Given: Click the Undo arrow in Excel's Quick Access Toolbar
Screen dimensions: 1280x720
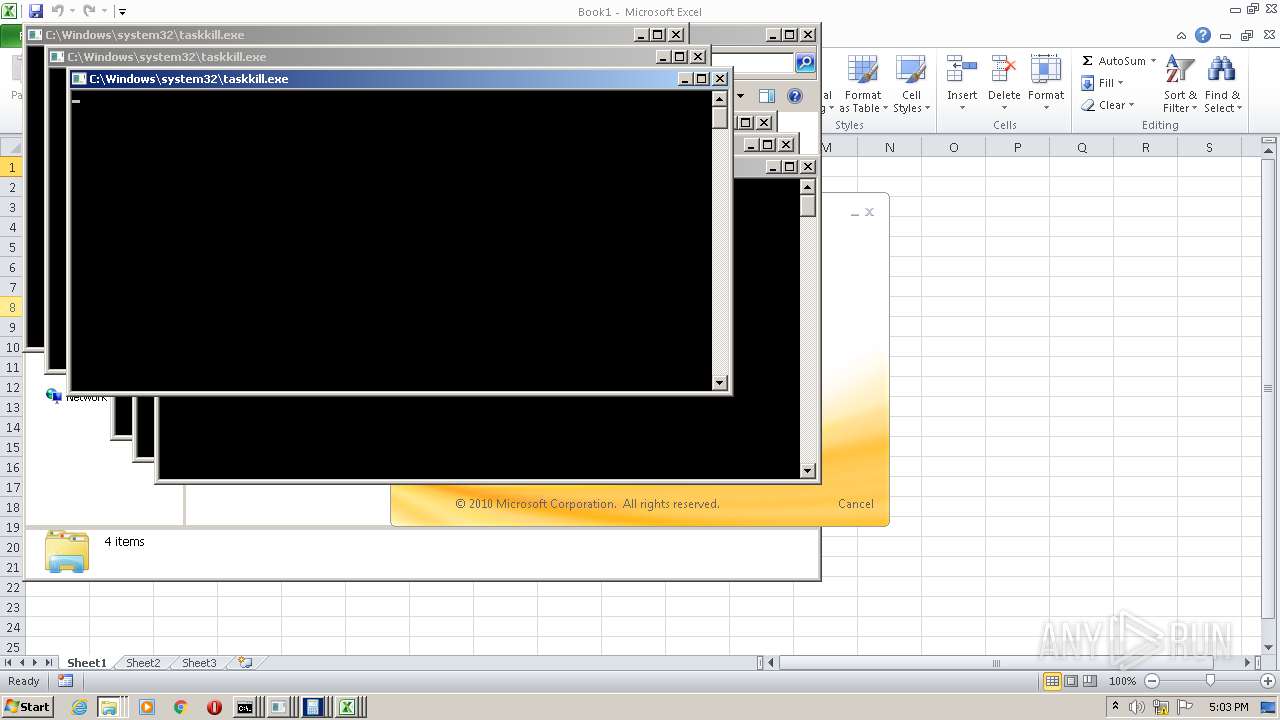Looking at the screenshot, I should point(57,11).
